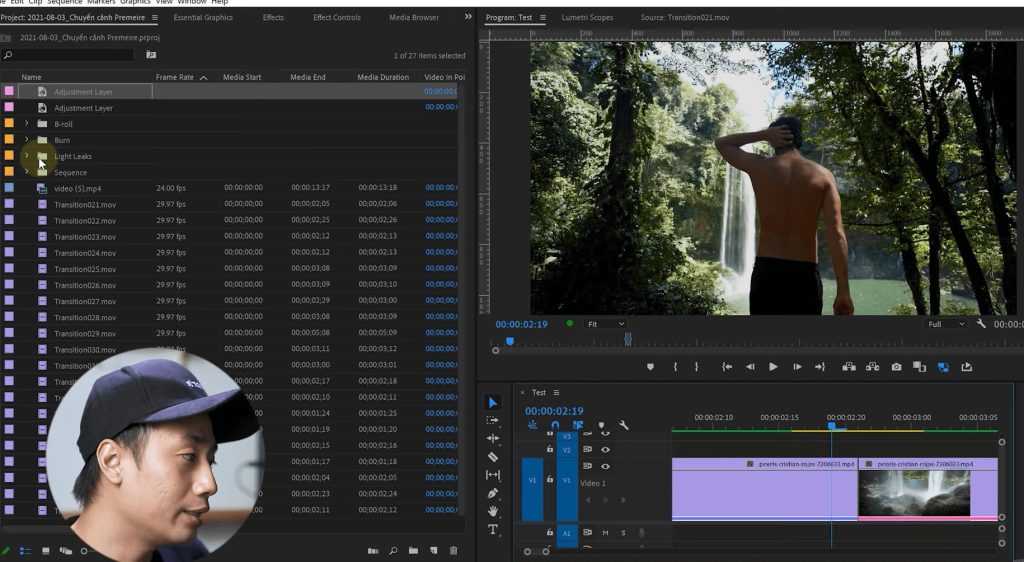Mute audio track A1
This screenshot has width=1024, height=562.
[605, 533]
